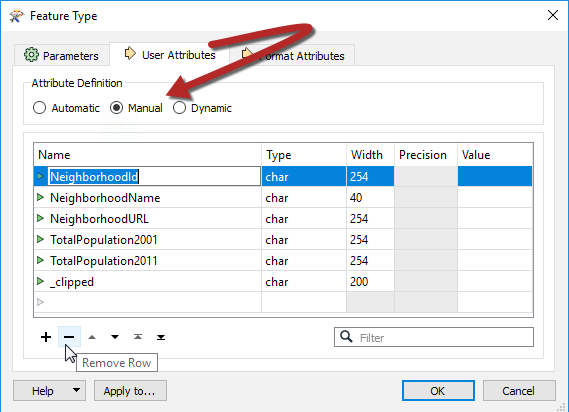Screen dimensions: 569x412
Task: Open the Type cell for TotalPopulation2001
Action: point(304,240)
